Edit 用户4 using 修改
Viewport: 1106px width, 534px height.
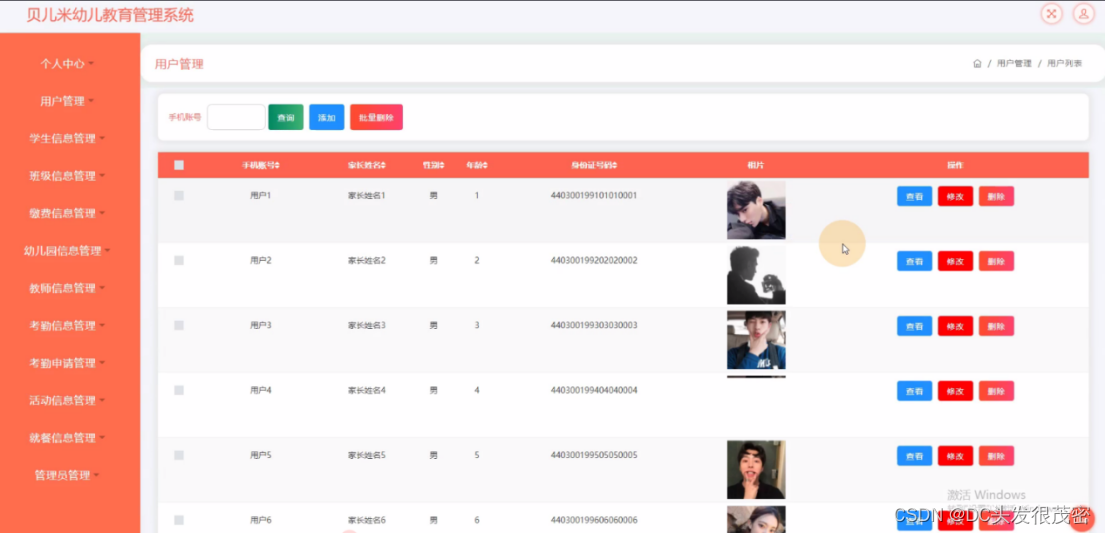pos(955,391)
